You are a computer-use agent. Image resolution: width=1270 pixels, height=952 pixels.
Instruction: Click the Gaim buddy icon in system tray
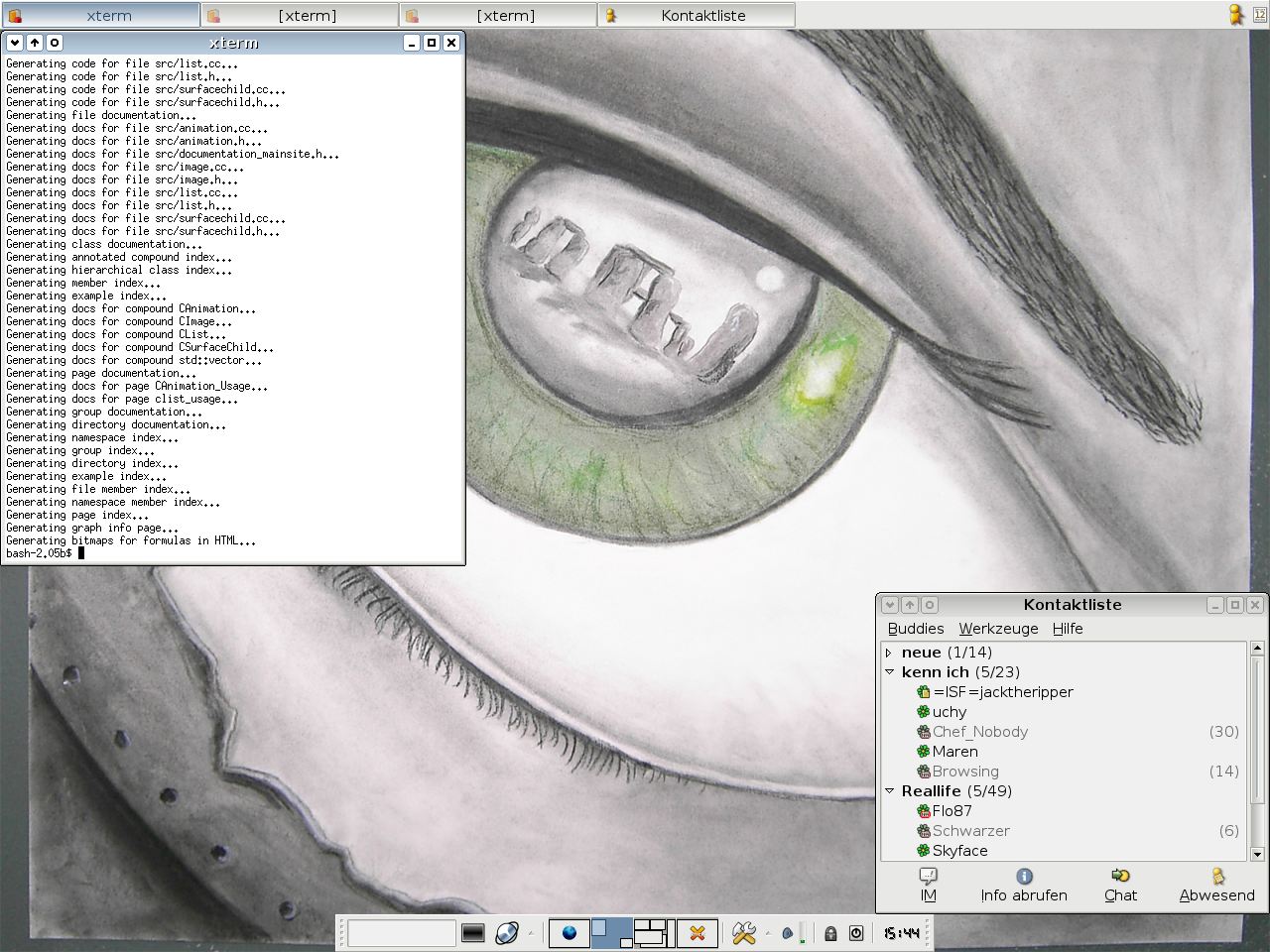click(1236, 15)
